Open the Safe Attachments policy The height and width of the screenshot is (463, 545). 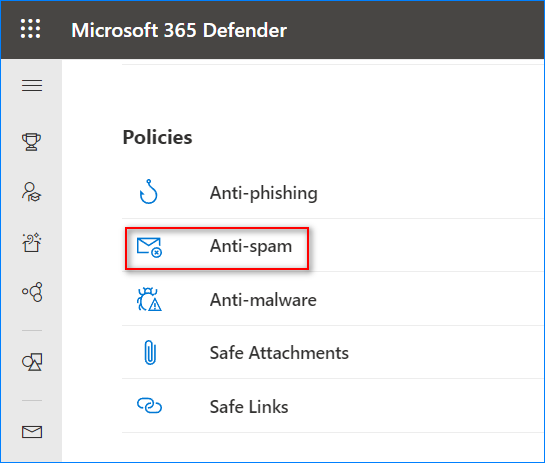pos(279,353)
